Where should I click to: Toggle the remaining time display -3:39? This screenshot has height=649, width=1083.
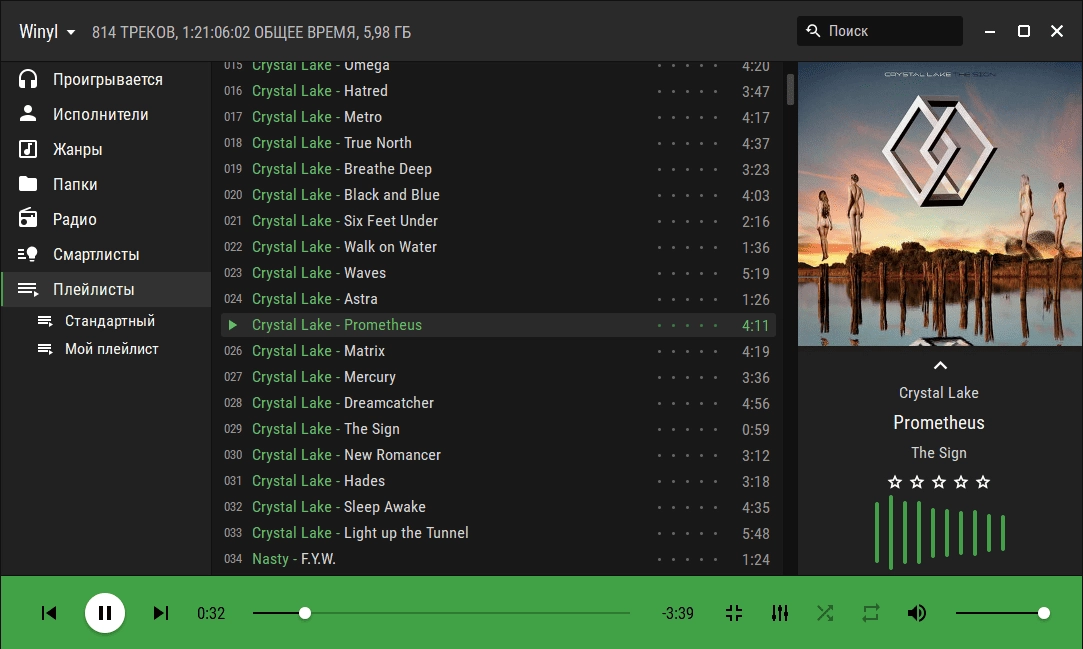pyautogui.click(x=678, y=613)
